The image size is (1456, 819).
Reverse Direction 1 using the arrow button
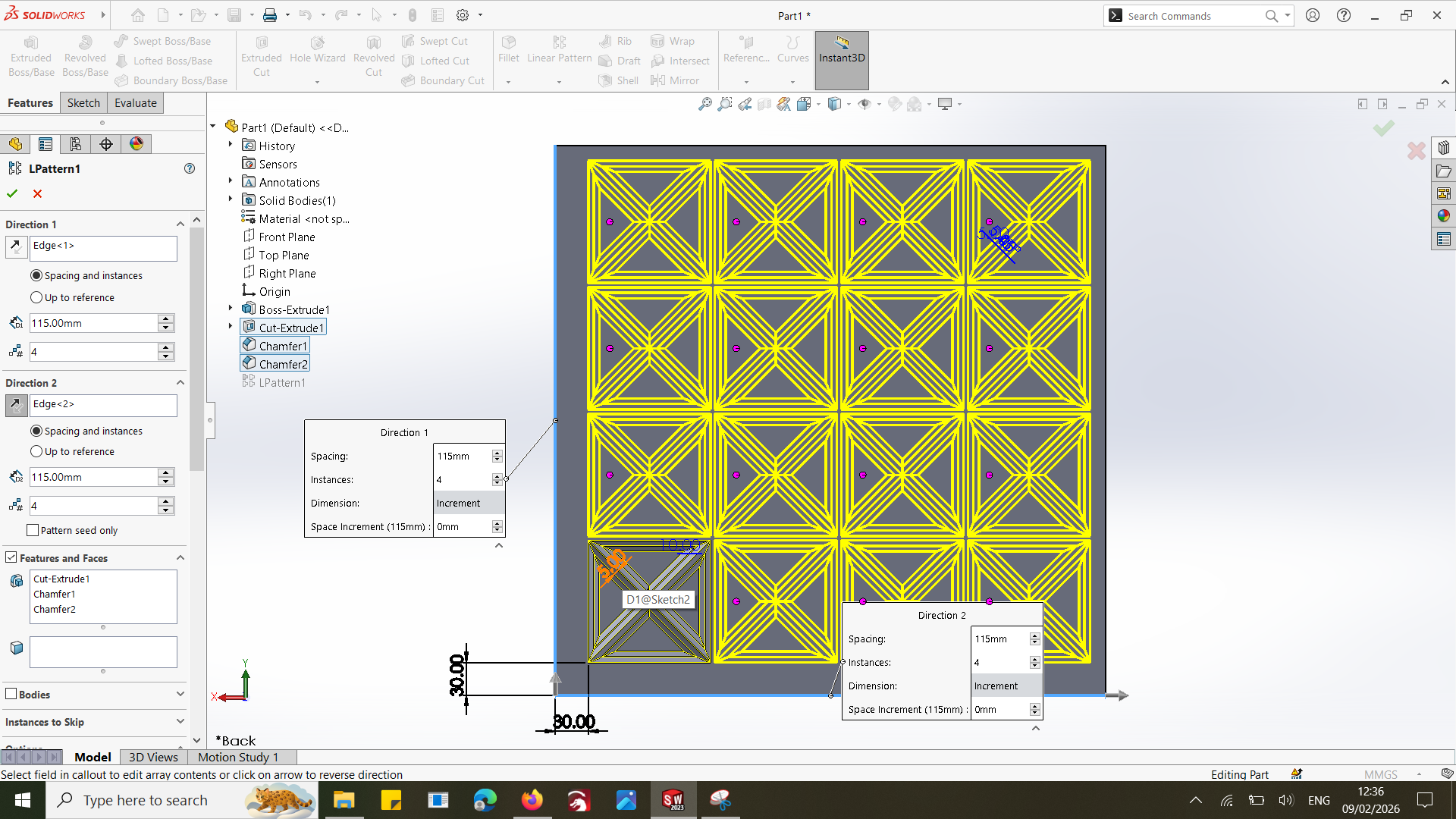pyautogui.click(x=16, y=246)
